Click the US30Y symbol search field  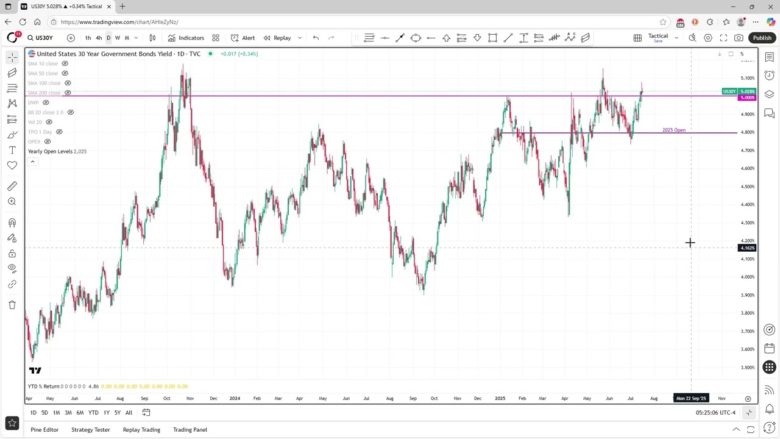point(44,38)
